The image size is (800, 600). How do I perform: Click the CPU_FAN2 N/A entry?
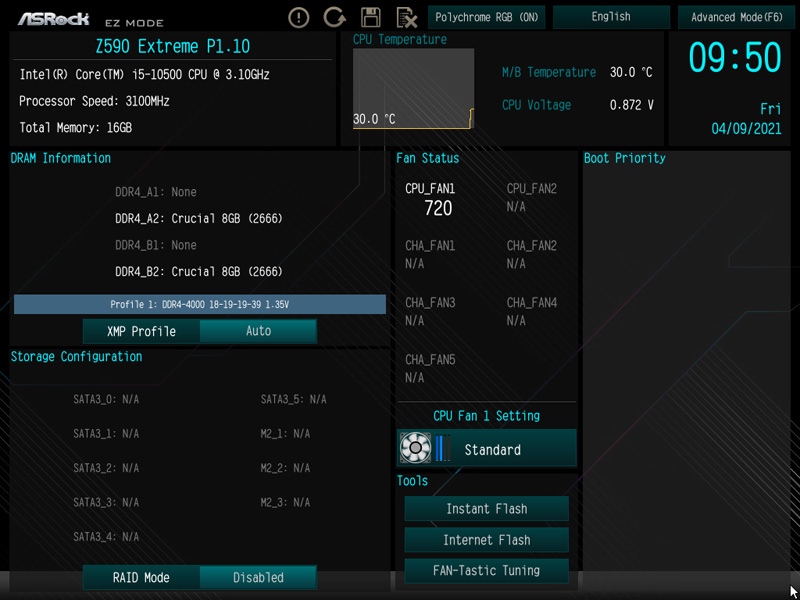(532, 198)
